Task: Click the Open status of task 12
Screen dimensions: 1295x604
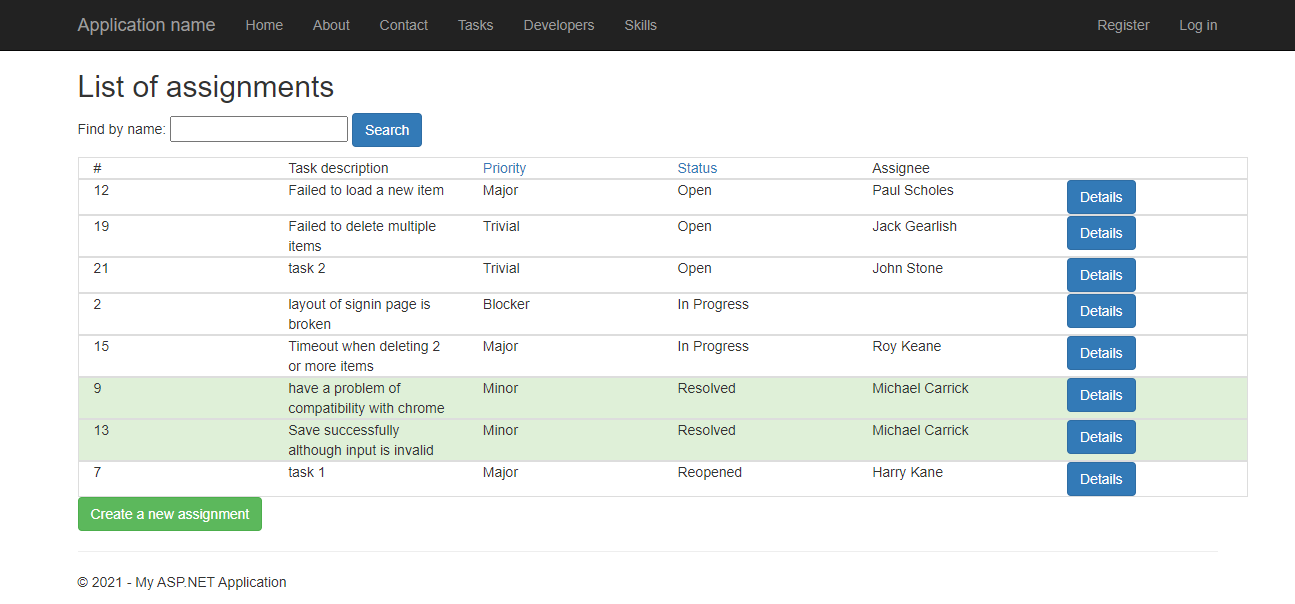Action: 694,190
